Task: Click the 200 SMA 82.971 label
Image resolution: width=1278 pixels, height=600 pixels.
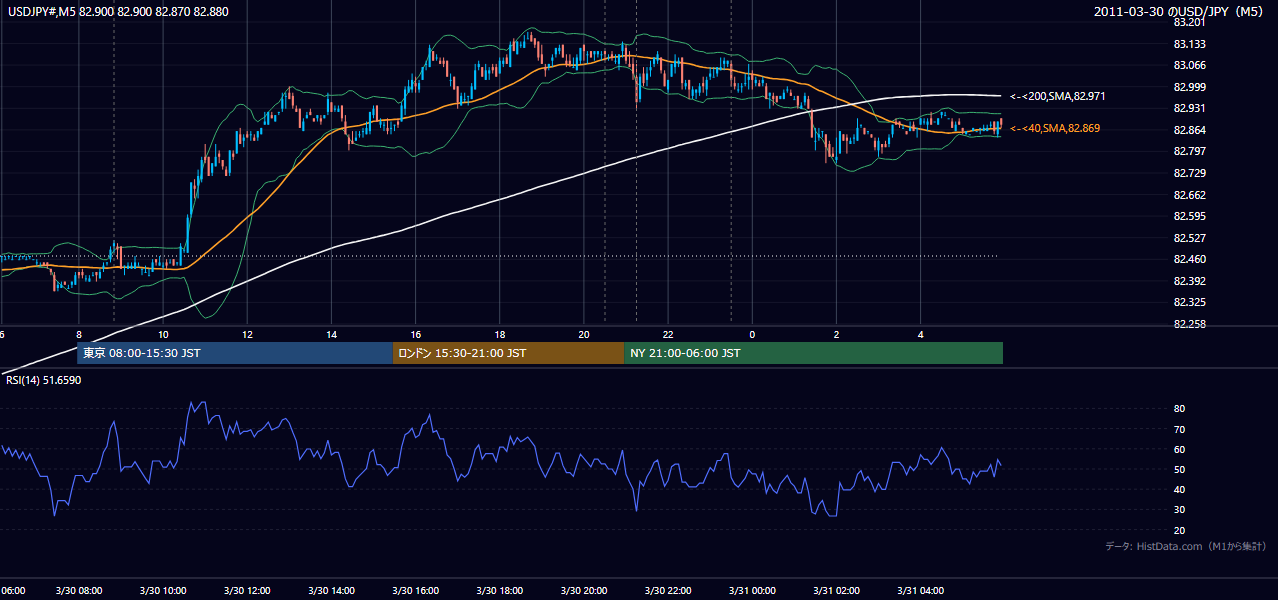Action: point(1056,96)
